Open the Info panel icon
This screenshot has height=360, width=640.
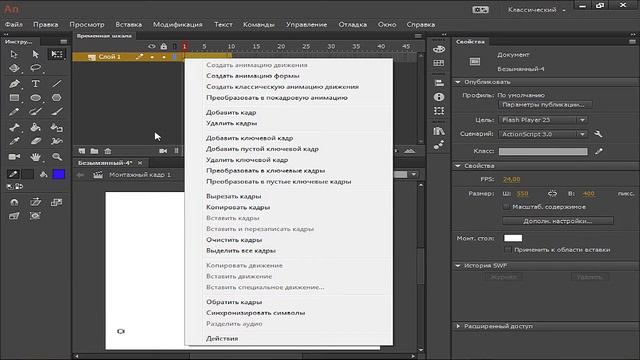pyautogui.click(x=439, y=97)
